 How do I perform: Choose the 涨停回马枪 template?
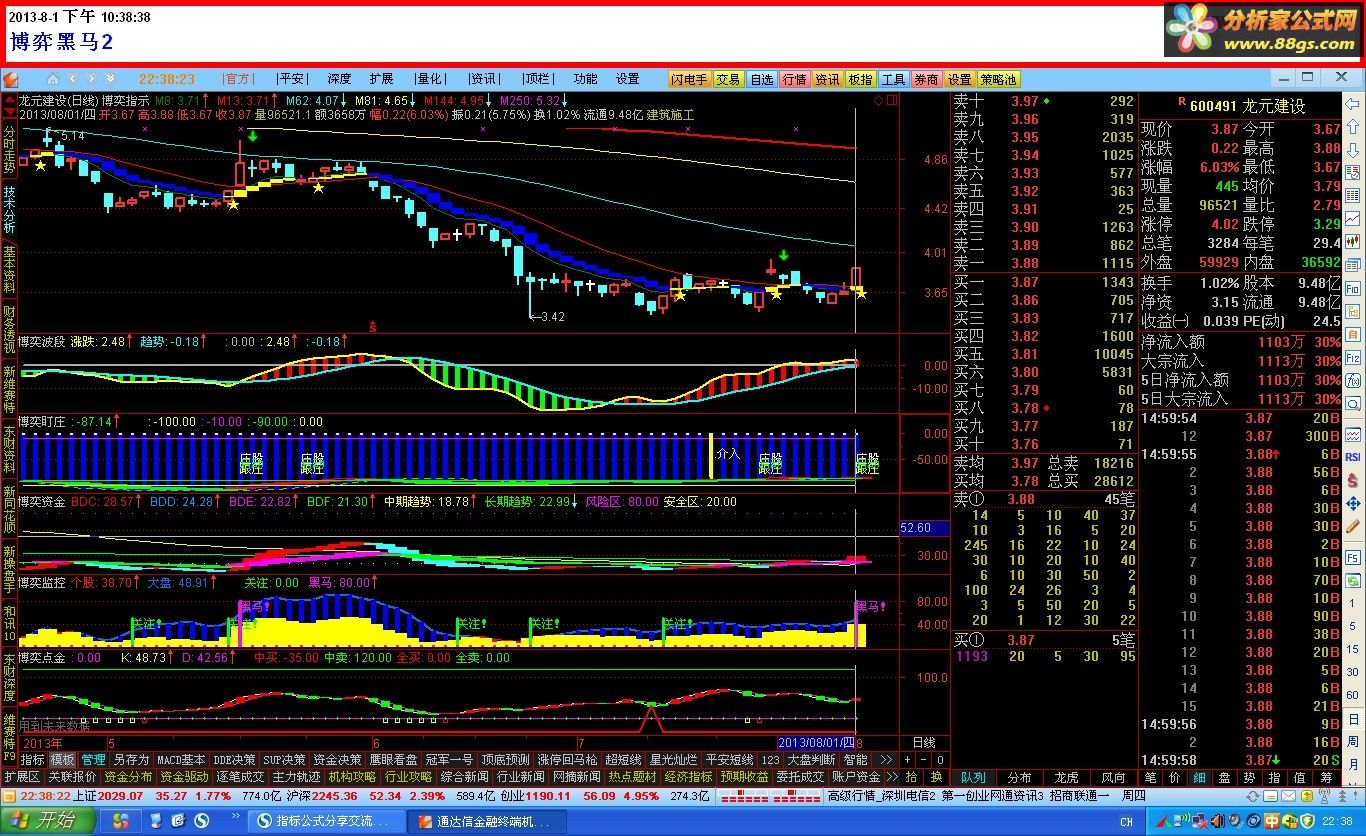click(x=567, y=760)
